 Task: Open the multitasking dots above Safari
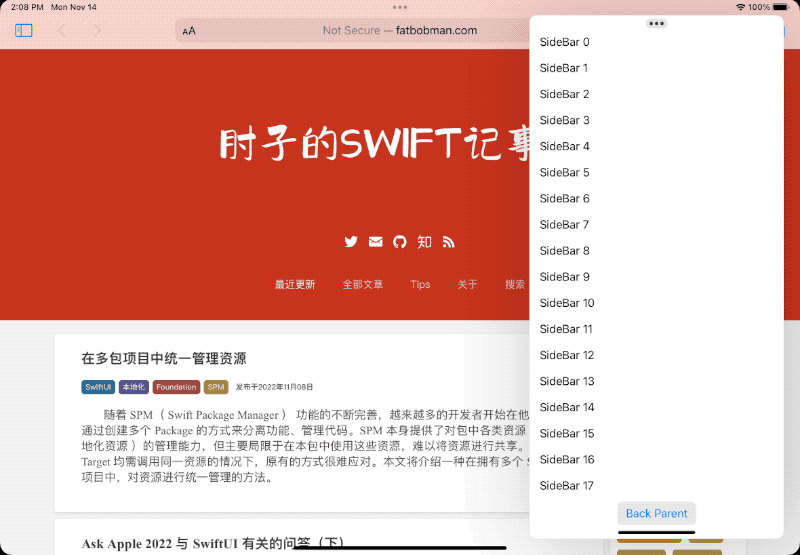click(x=400, y=7)
